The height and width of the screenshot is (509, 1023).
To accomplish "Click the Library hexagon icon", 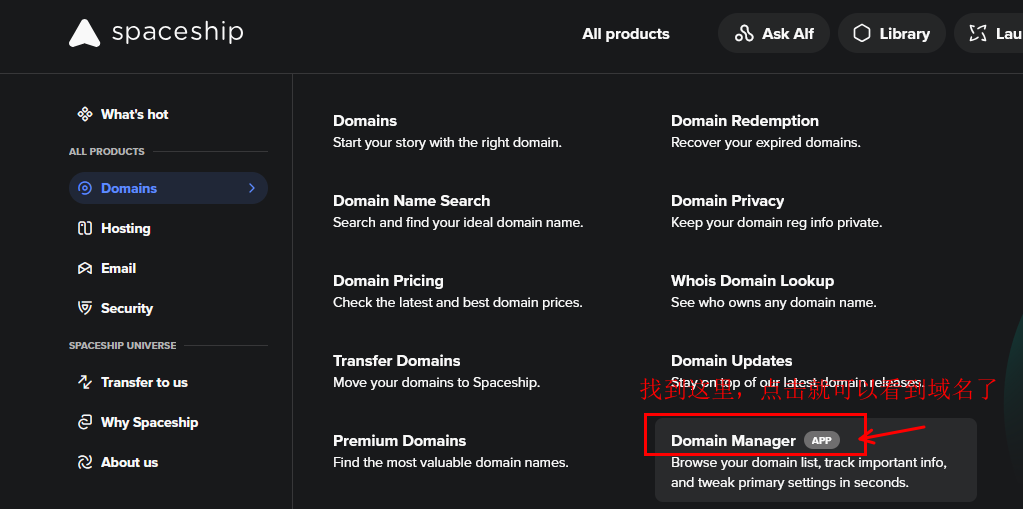I will point(862,33).
